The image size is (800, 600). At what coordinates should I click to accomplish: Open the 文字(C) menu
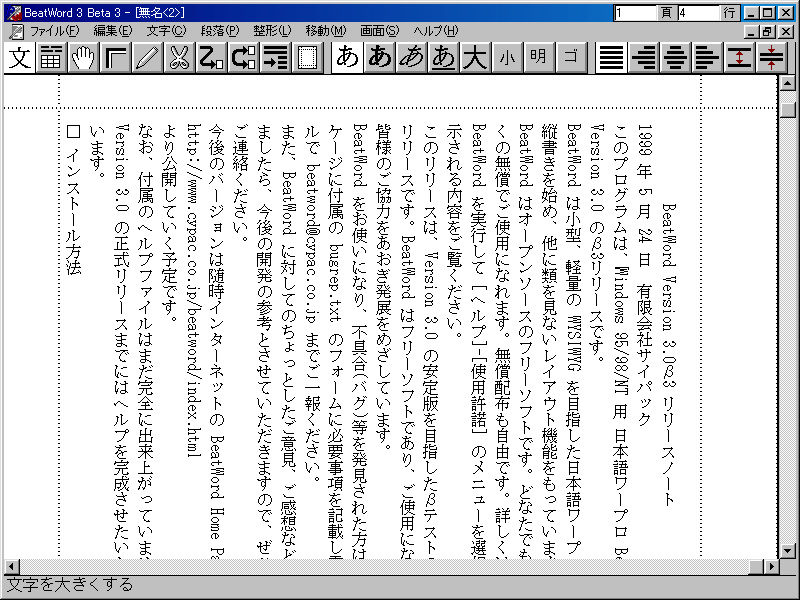pos(166,31)
